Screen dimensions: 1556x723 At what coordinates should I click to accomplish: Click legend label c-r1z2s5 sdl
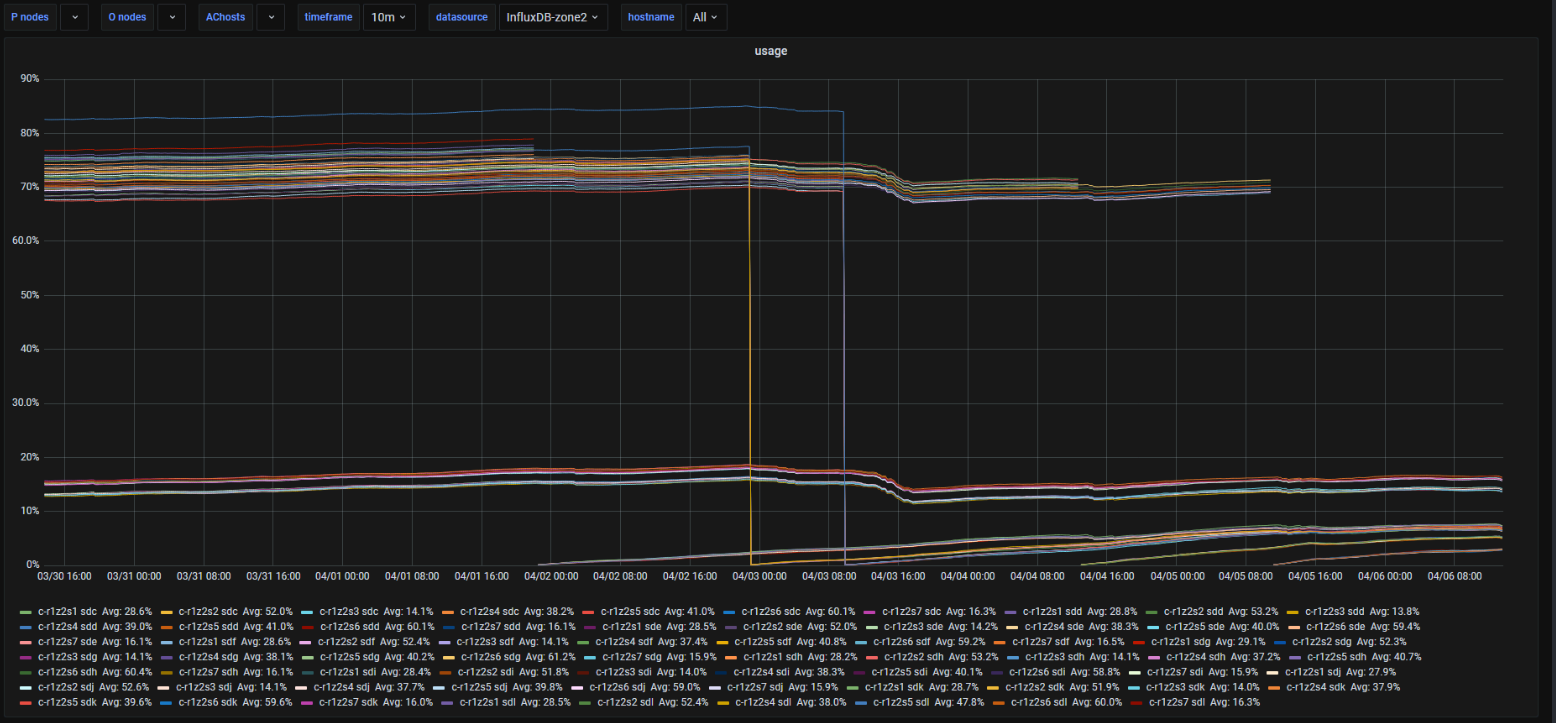pyautogui.click(x=901, y=702)
